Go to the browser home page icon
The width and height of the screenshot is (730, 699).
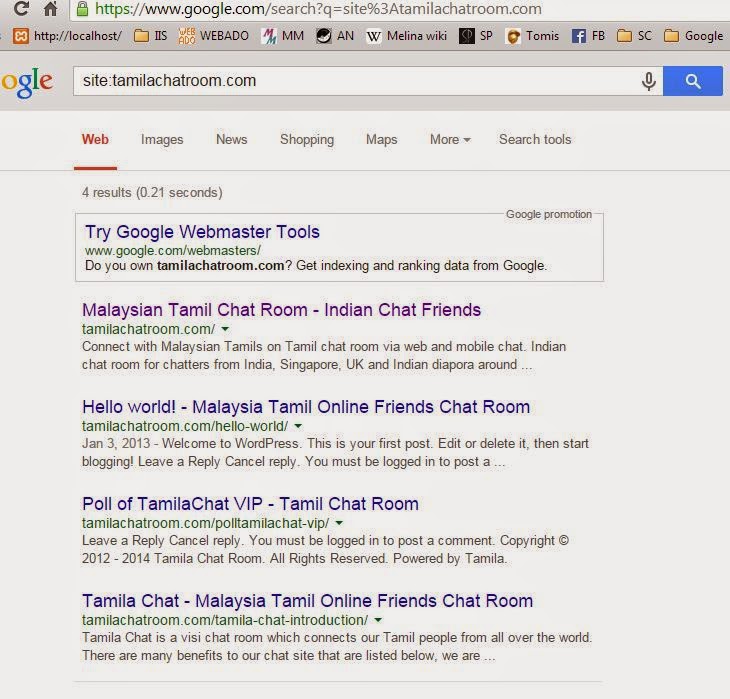tap(50, 8)
